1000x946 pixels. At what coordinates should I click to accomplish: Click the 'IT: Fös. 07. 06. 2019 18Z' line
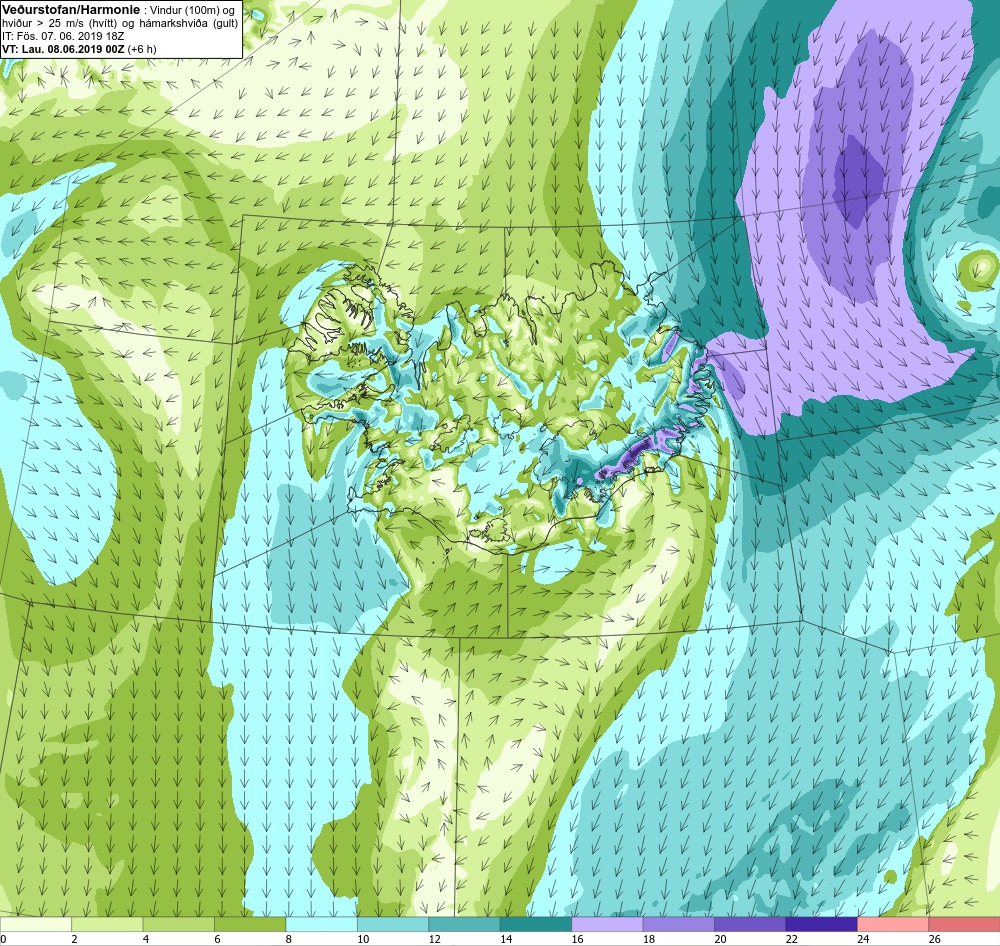point(63,36)
